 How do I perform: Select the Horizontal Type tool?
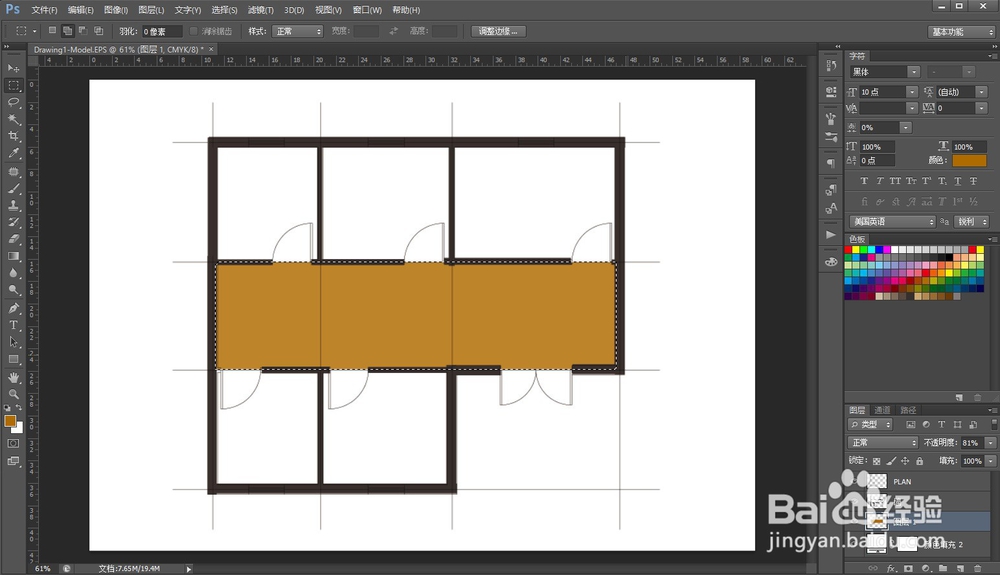tap(13, 325)
